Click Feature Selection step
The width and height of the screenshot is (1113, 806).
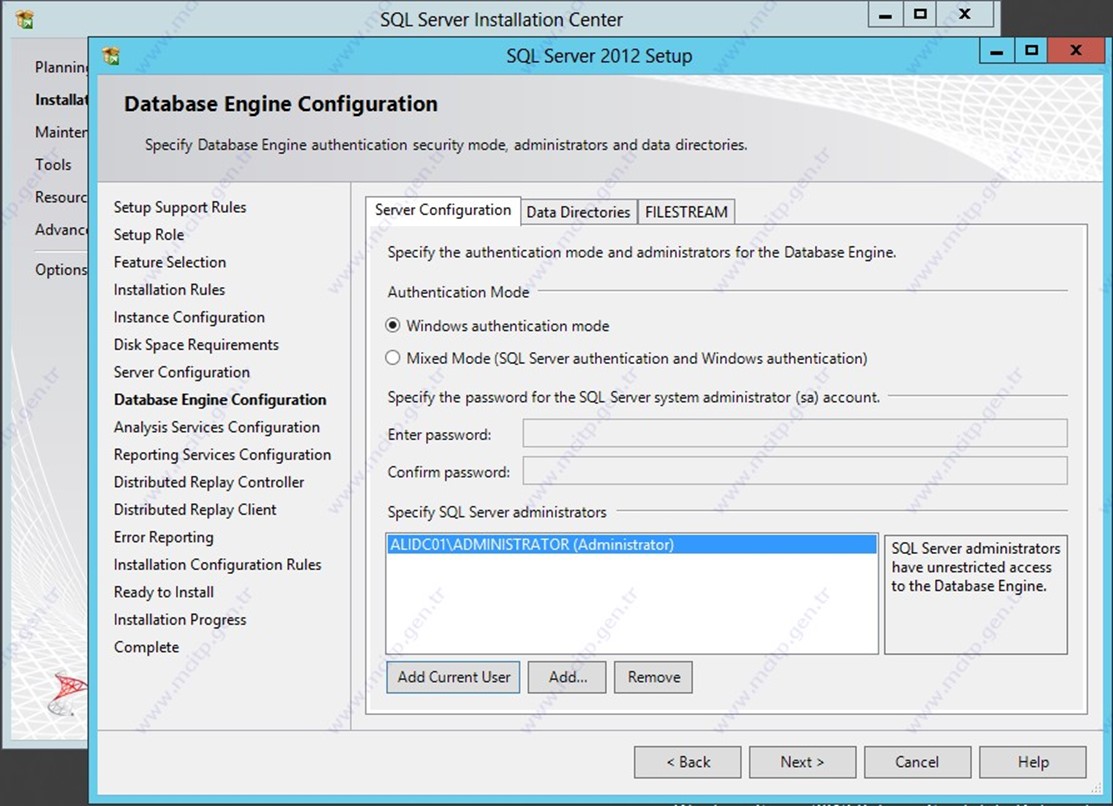(x=170, y=262)
